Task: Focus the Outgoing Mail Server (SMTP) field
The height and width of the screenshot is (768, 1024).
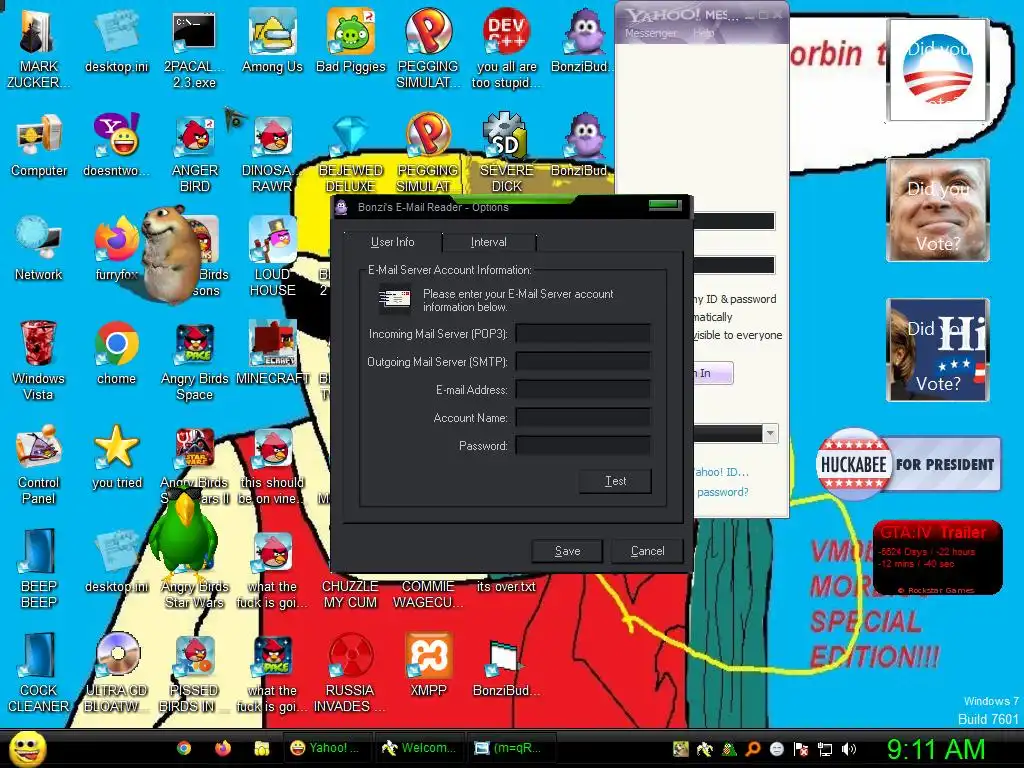Action: (x=583, y=362)
